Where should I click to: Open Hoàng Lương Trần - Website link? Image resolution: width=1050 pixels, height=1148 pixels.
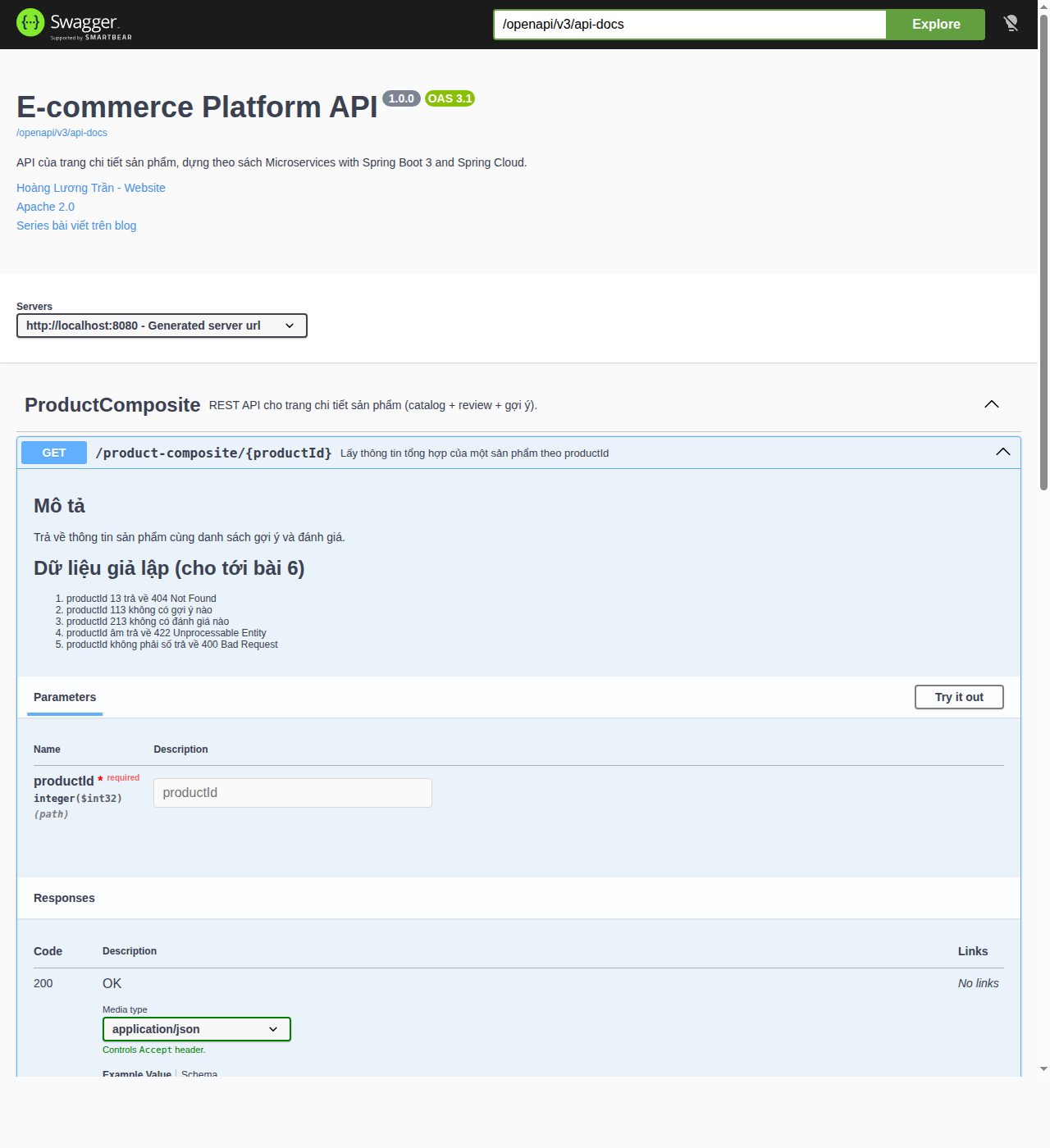(x=91, y=188)
